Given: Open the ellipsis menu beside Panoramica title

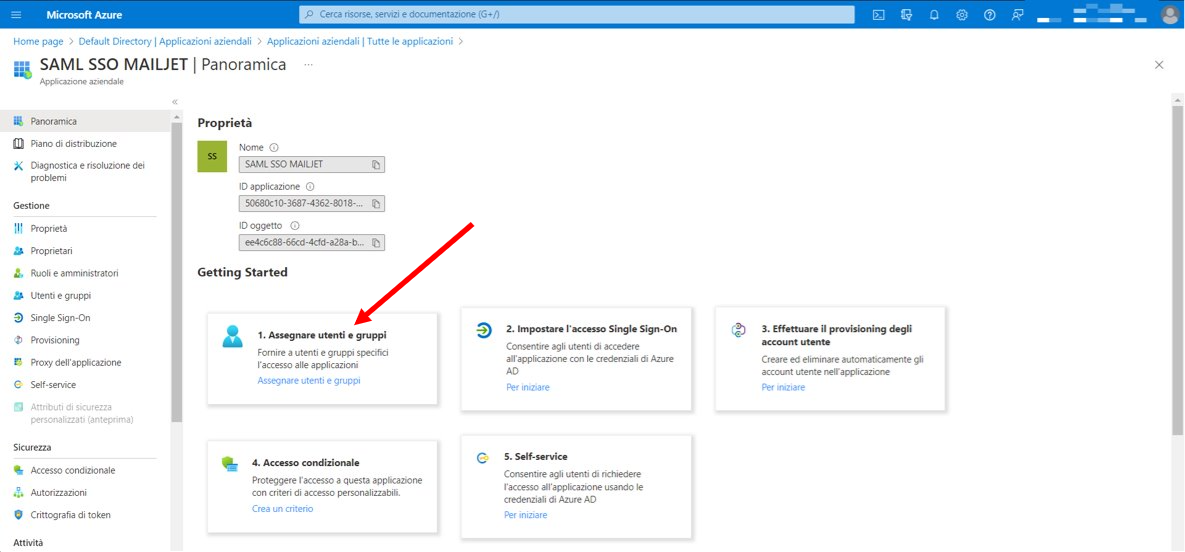Looking at the screenshot, I should click(308, 65).
